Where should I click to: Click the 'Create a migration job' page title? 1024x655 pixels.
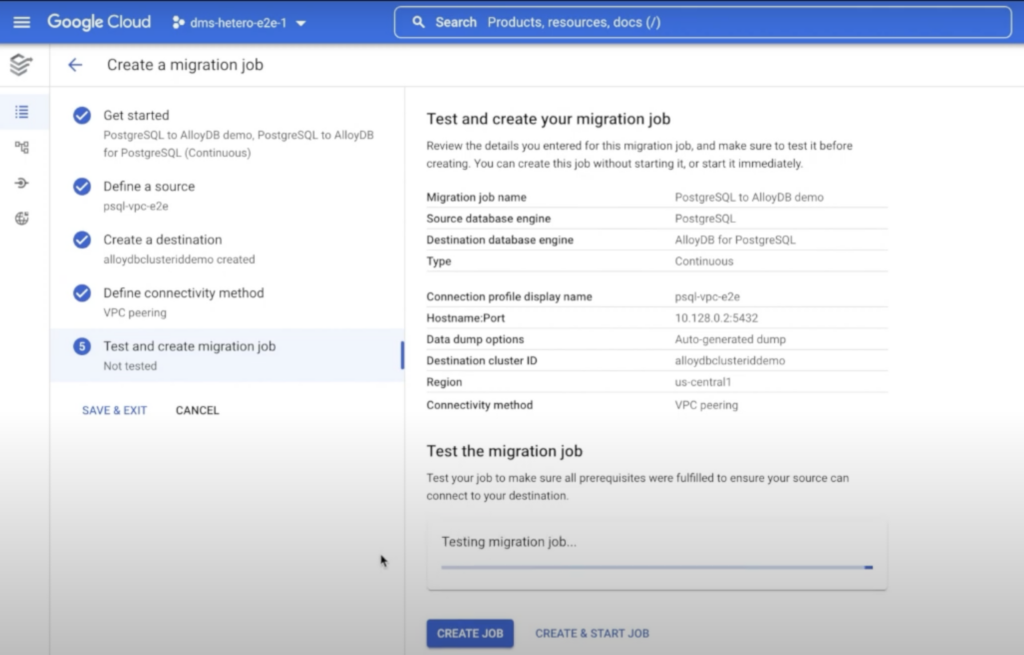(185, 65)
